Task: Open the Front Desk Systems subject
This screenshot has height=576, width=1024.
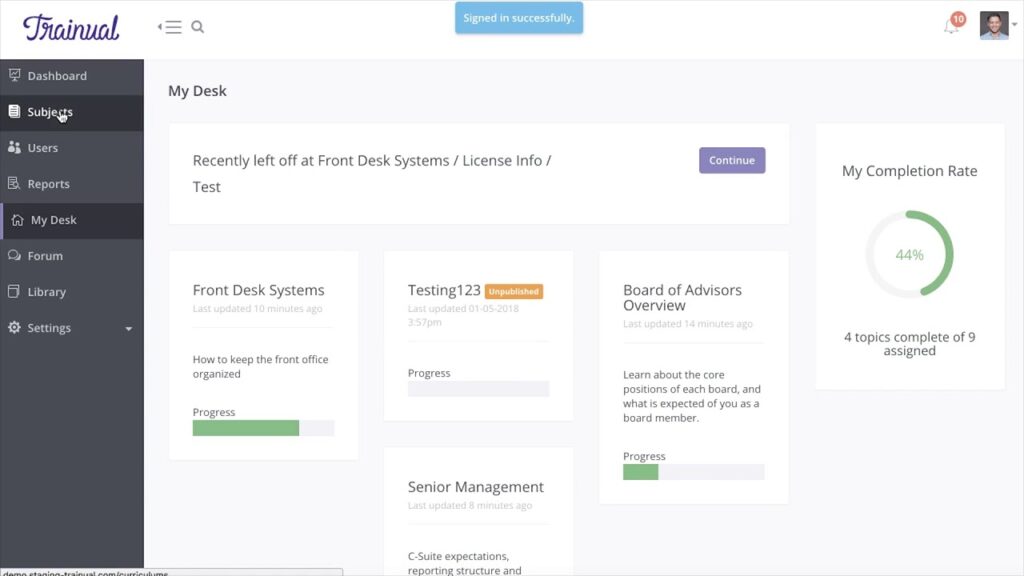Action: coord(259,290)
